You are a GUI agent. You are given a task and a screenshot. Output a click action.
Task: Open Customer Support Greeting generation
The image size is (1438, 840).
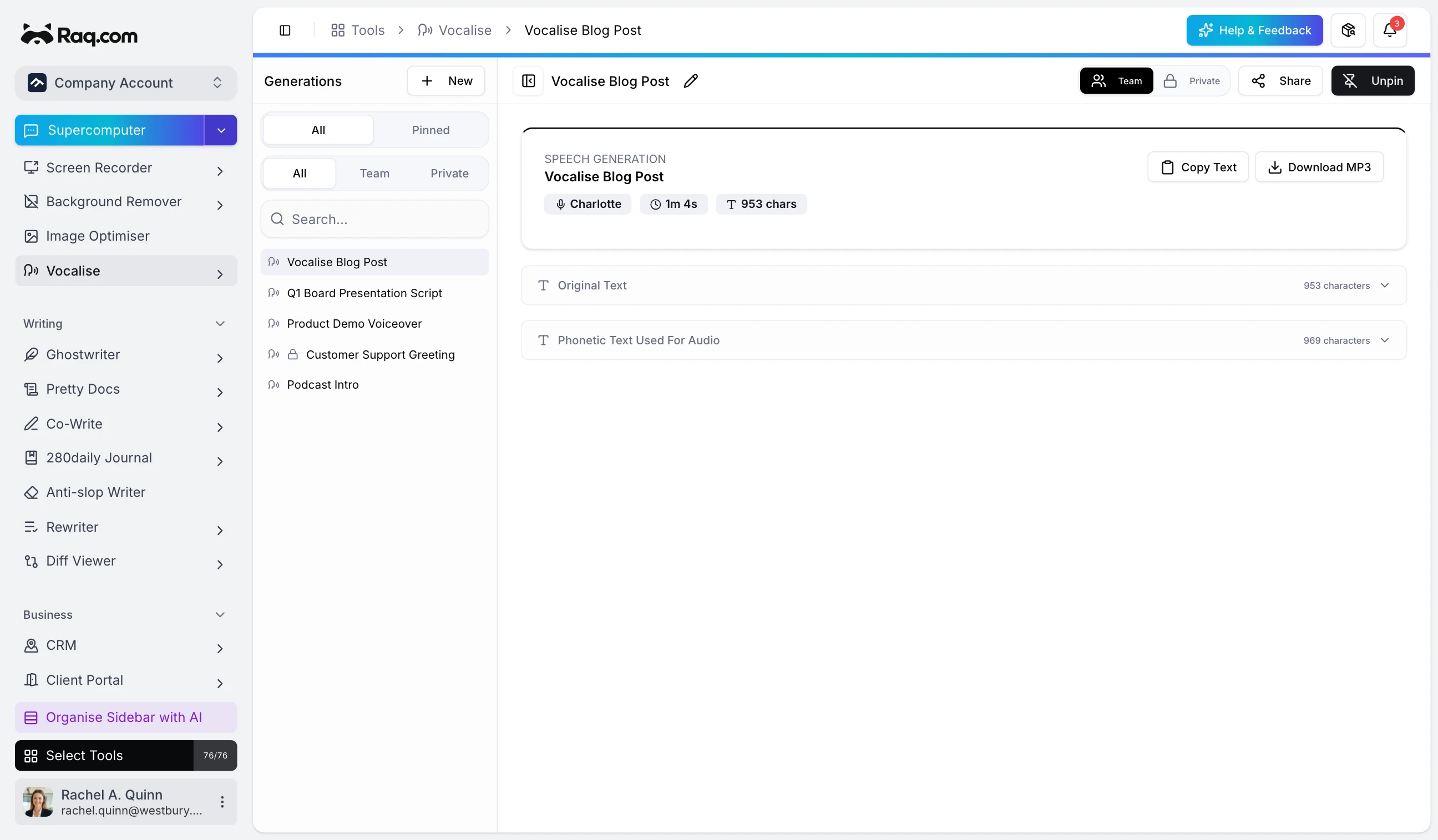click(x=374, y=355)
